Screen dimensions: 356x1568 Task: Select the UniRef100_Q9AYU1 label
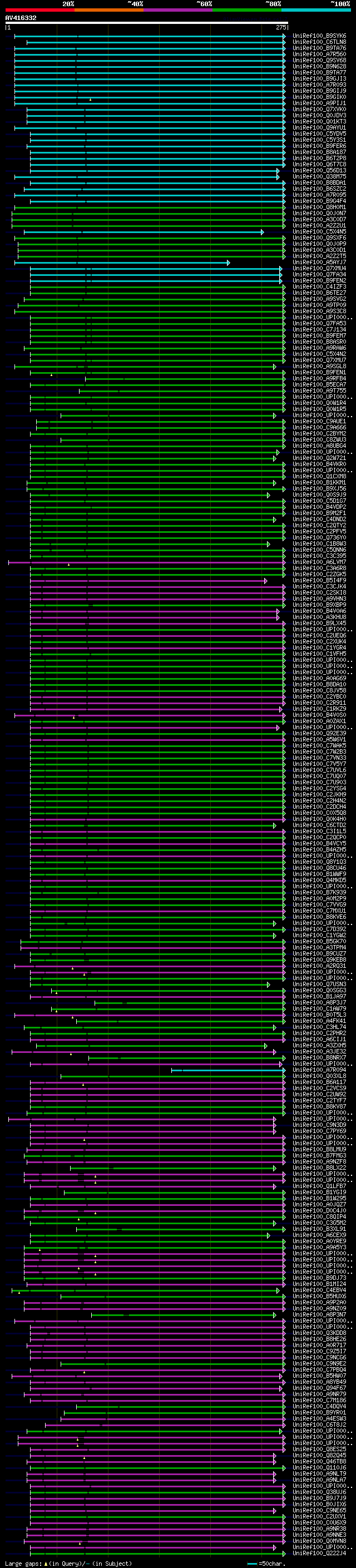coord(319,128)
